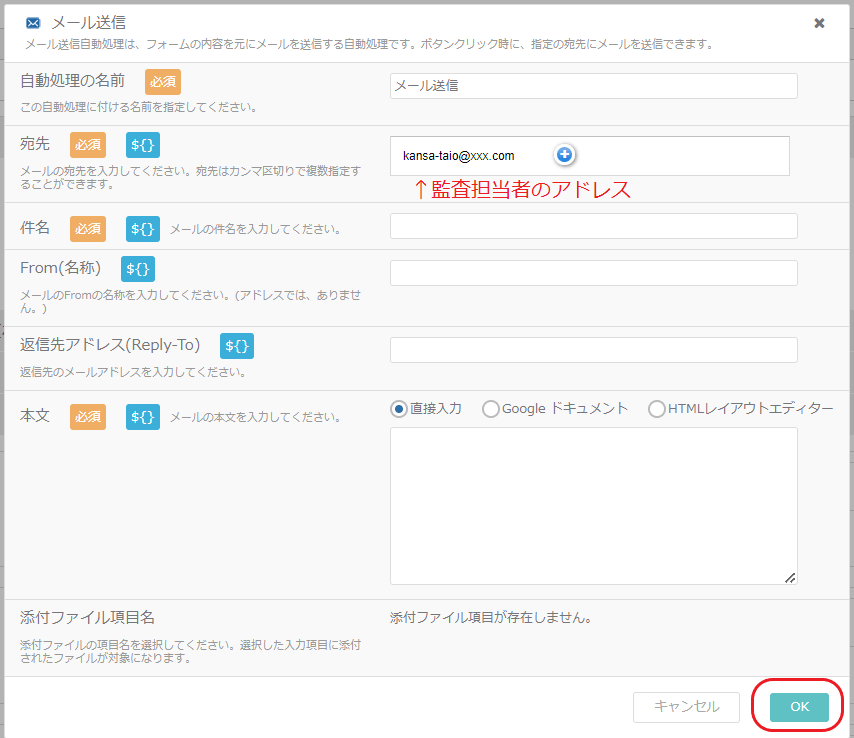
Task: Choose the Google ドキュメント radio option
Action: pyautogui.click(x=491, y=409)
